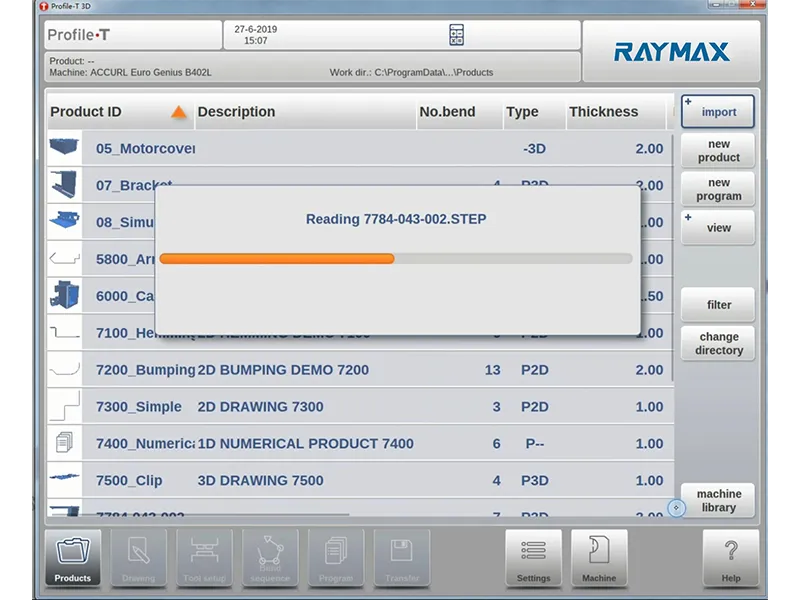The width and height of the screenshot is (800, 600).
Task: Open the Machine page
Action: click(x=599, y=558)
